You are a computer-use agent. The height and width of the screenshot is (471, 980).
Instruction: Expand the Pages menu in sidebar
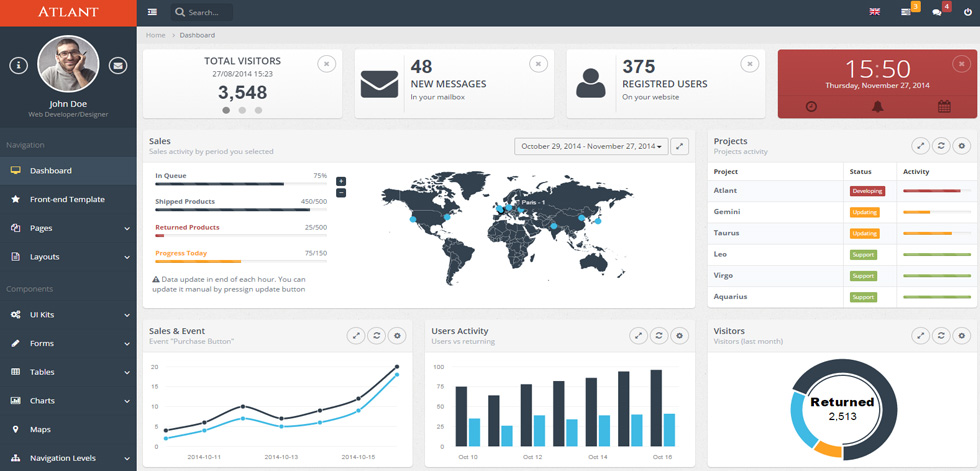[x=68, y=228]
